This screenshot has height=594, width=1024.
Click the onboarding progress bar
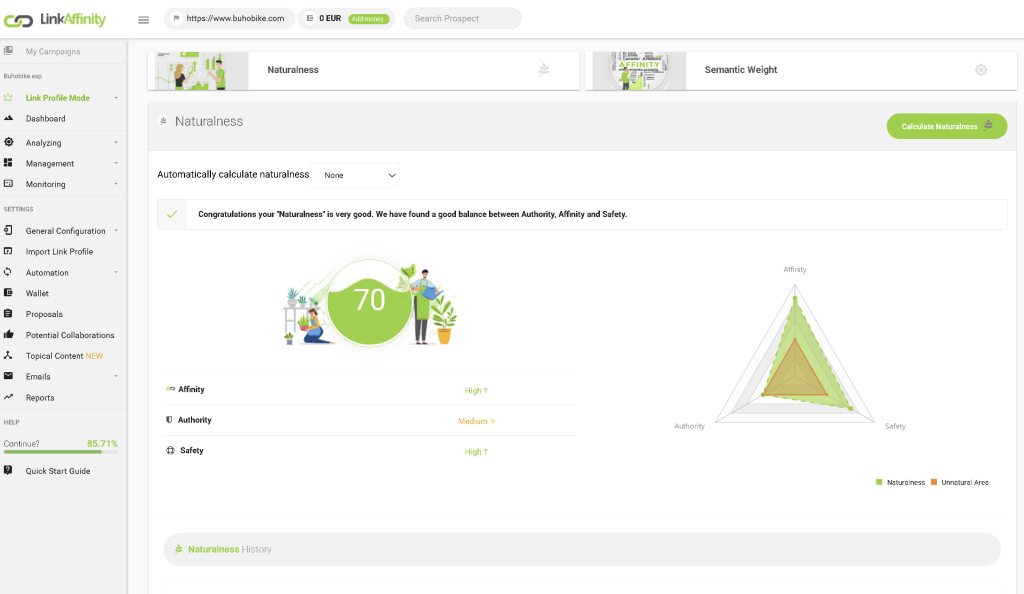(x=60, y=452)
